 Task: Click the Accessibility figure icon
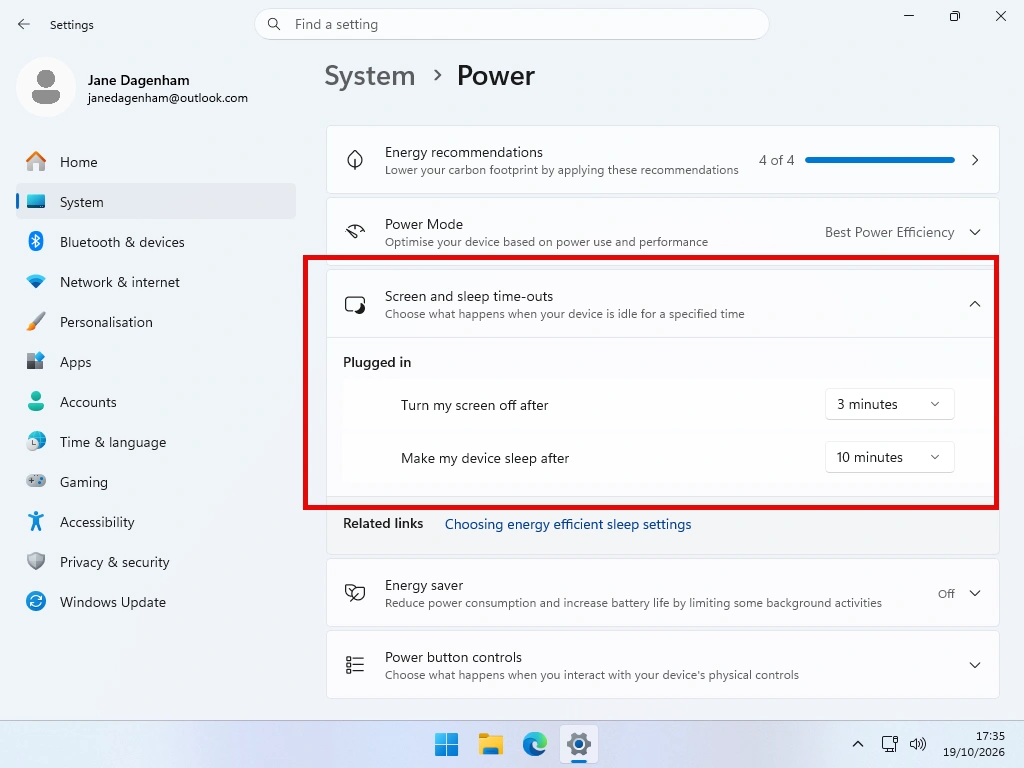pos(36,521)
